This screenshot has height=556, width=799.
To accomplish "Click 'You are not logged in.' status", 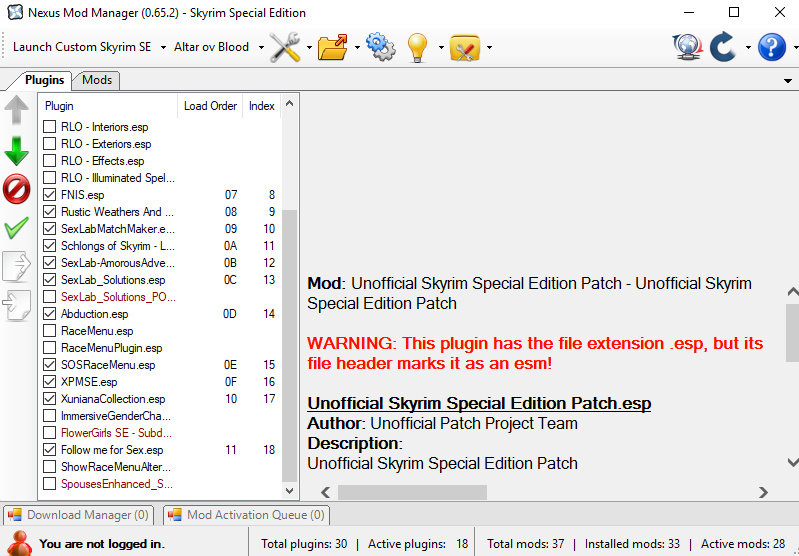I will pos(102,544).
